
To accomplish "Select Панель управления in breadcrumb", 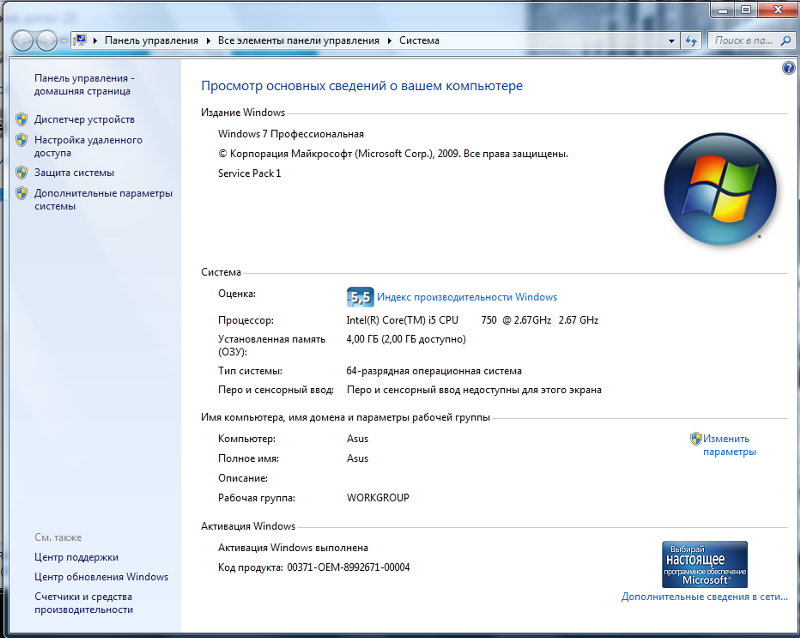I will click(151, 41).
